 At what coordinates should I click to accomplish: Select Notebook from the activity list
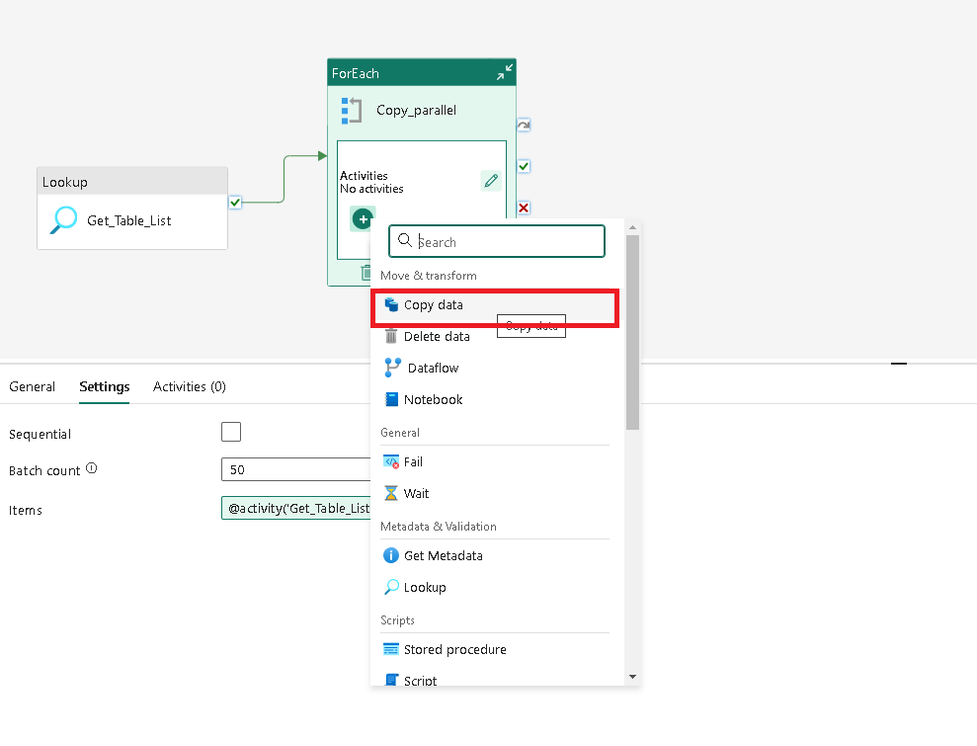[x=432, y=399]
